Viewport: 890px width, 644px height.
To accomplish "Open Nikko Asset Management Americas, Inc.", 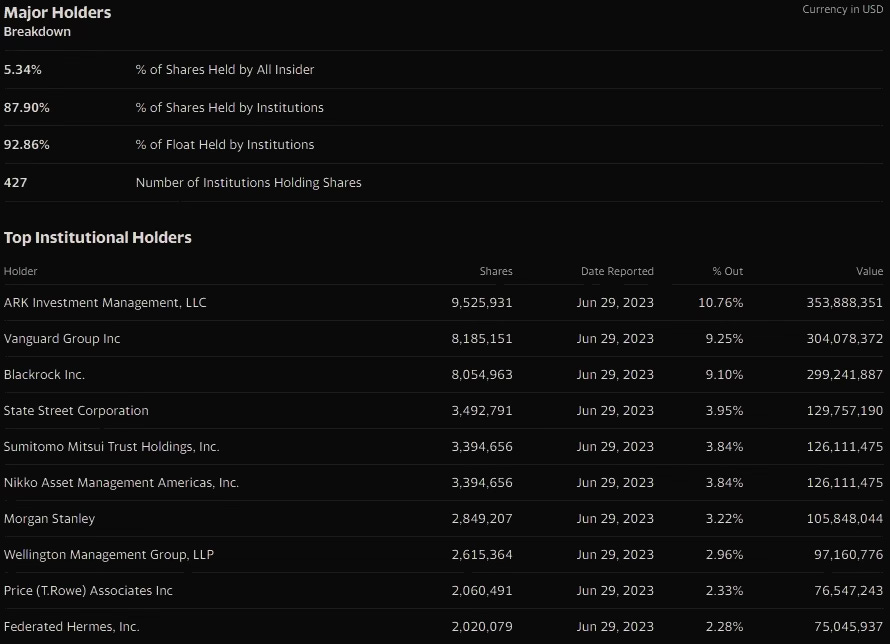I will [x=121, y=483].
